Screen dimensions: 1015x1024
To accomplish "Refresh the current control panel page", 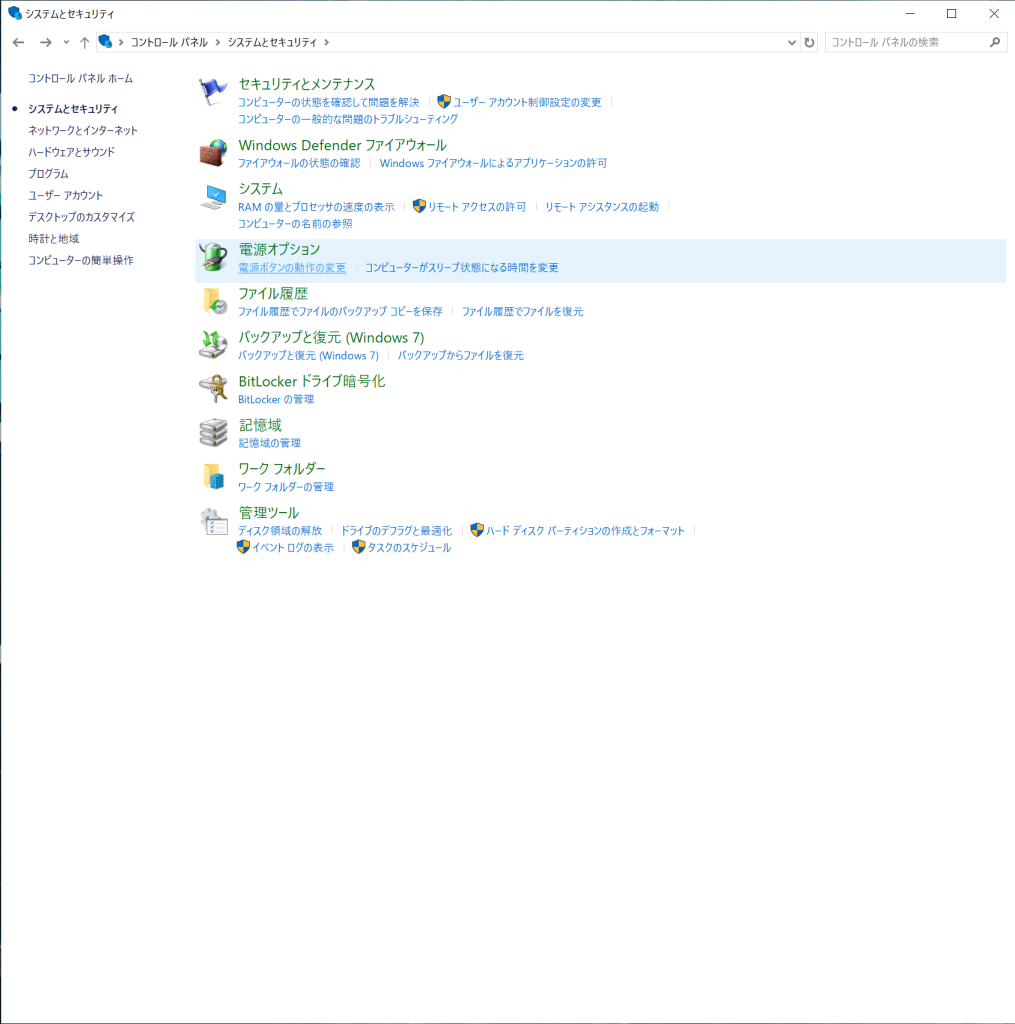I will 809,42.
